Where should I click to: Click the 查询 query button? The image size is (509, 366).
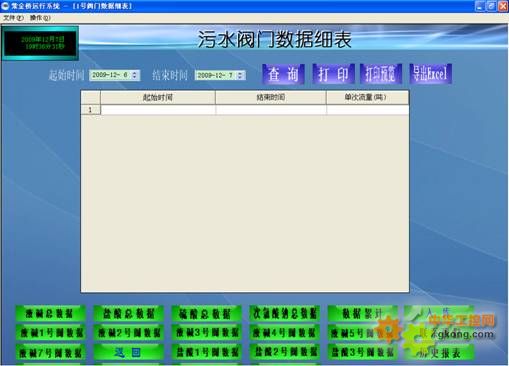pos(283,74)
